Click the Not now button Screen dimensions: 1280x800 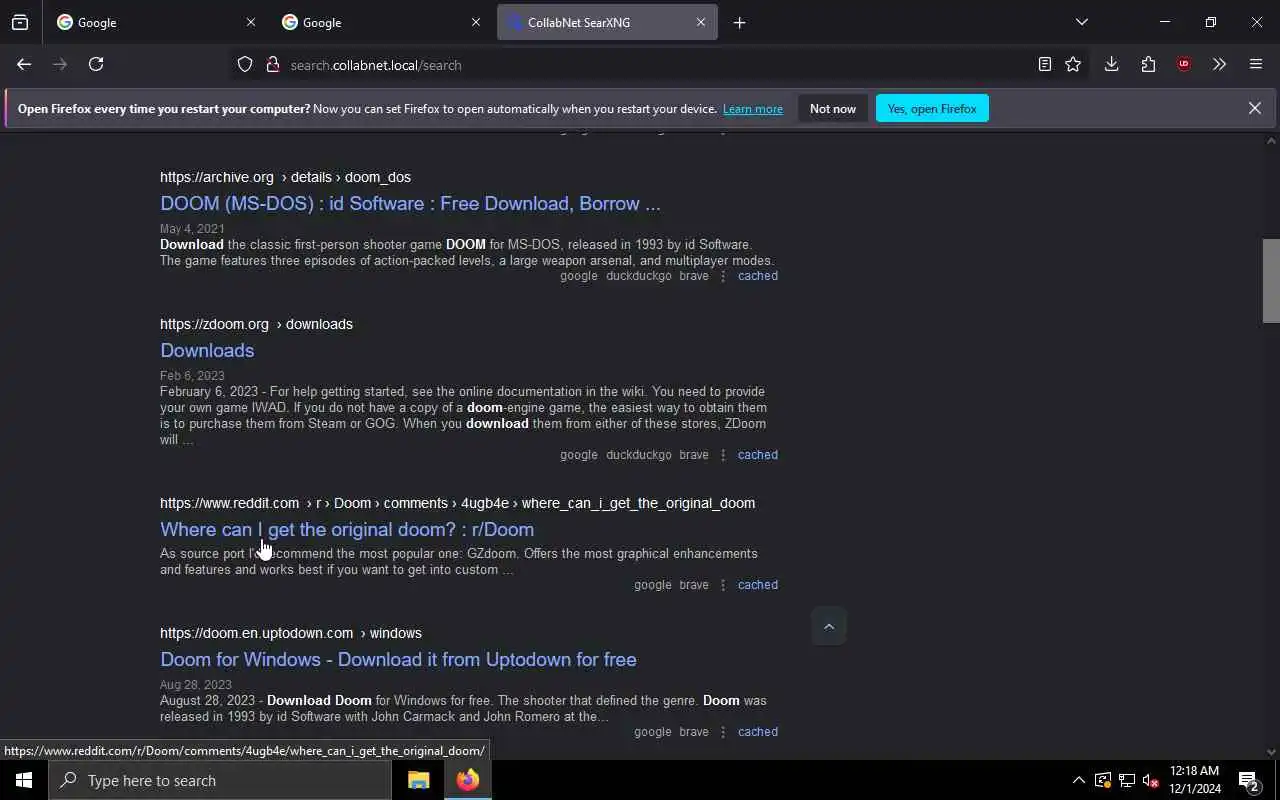[833, 108]
